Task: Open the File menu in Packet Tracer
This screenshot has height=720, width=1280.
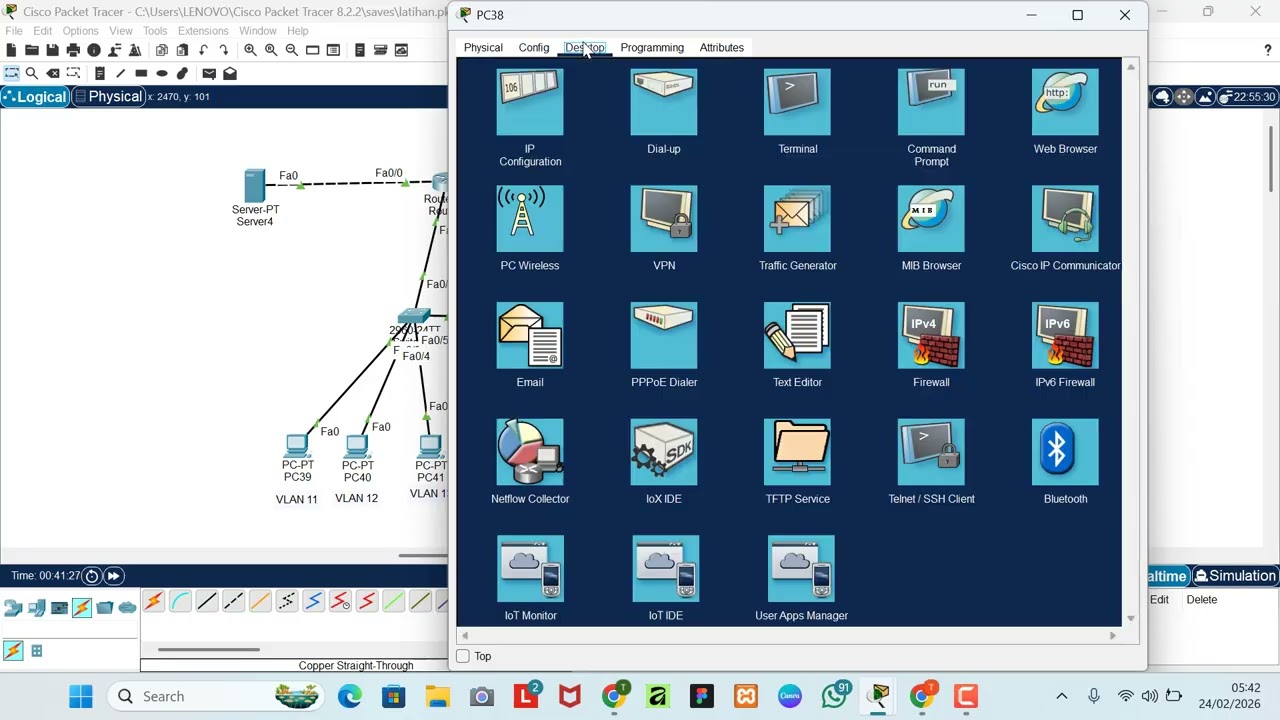Action: 14,31
